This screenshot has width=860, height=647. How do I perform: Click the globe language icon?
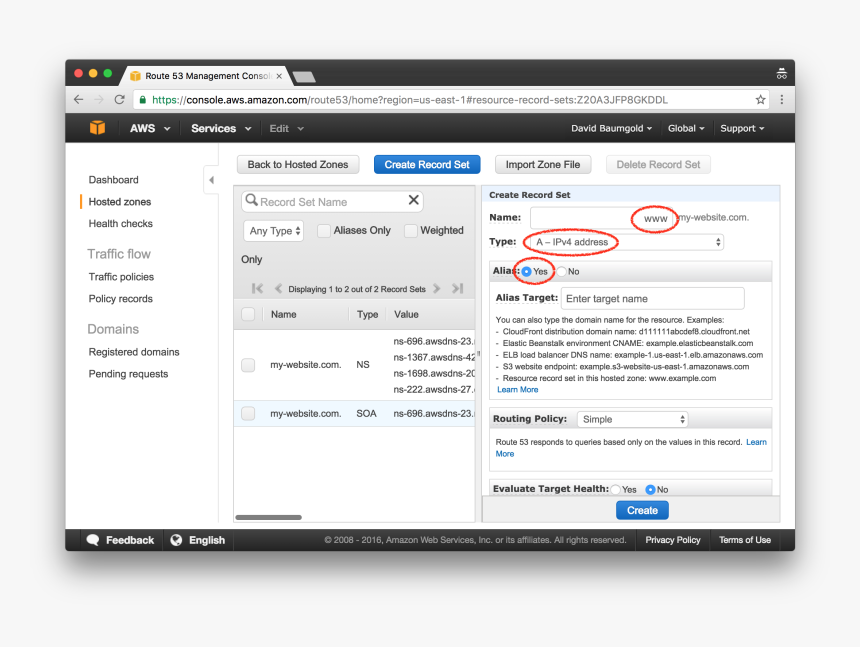[x=176, y=540]
